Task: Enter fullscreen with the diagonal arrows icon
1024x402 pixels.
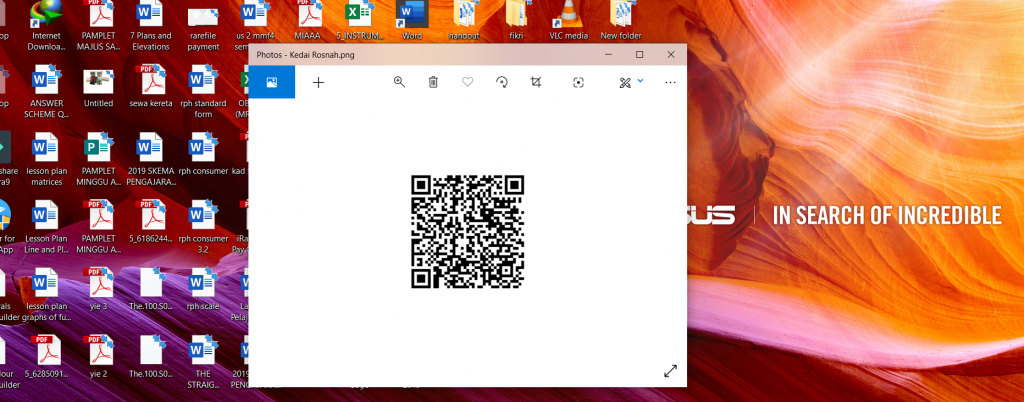Action: pyautogui.click(x=670, y=371)
